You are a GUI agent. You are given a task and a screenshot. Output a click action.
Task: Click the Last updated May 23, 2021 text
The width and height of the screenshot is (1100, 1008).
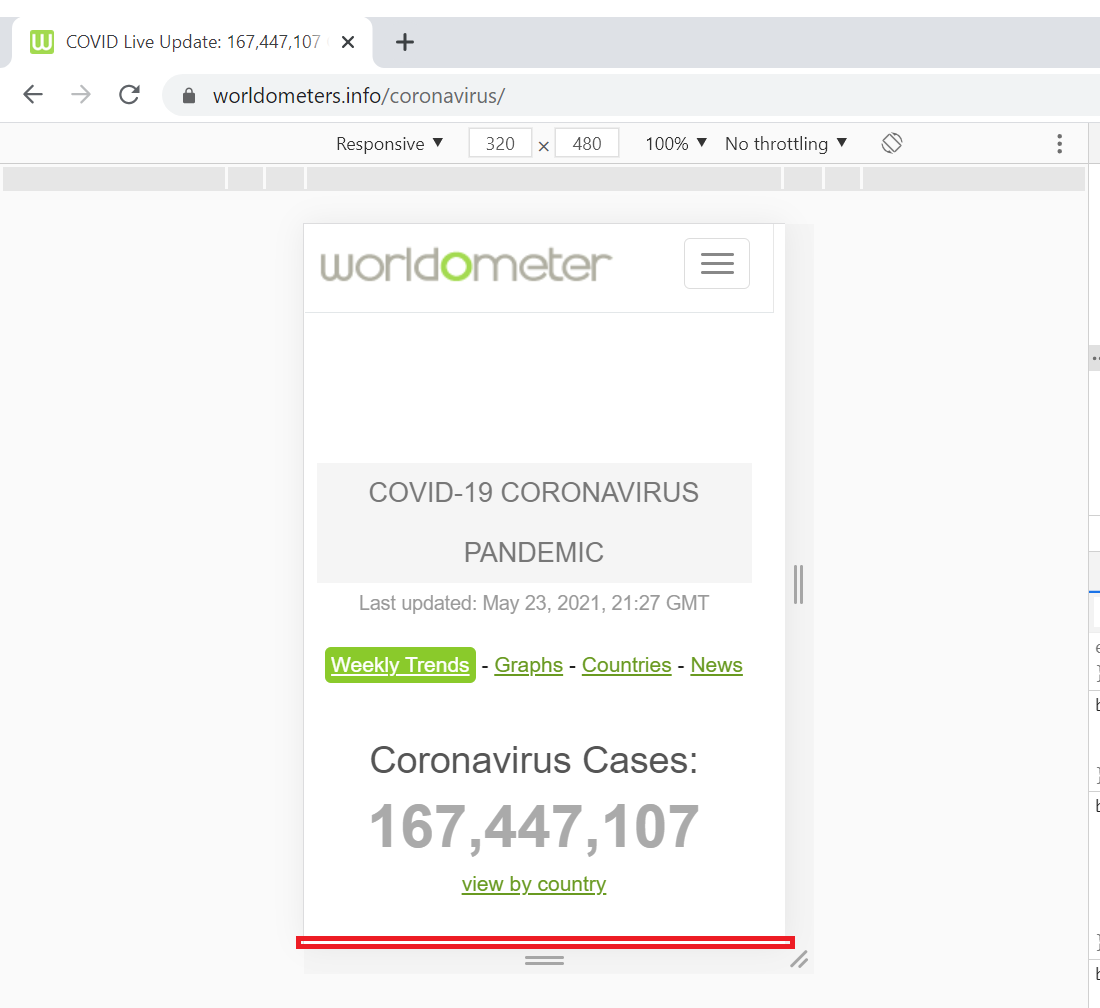pos(534,603)
